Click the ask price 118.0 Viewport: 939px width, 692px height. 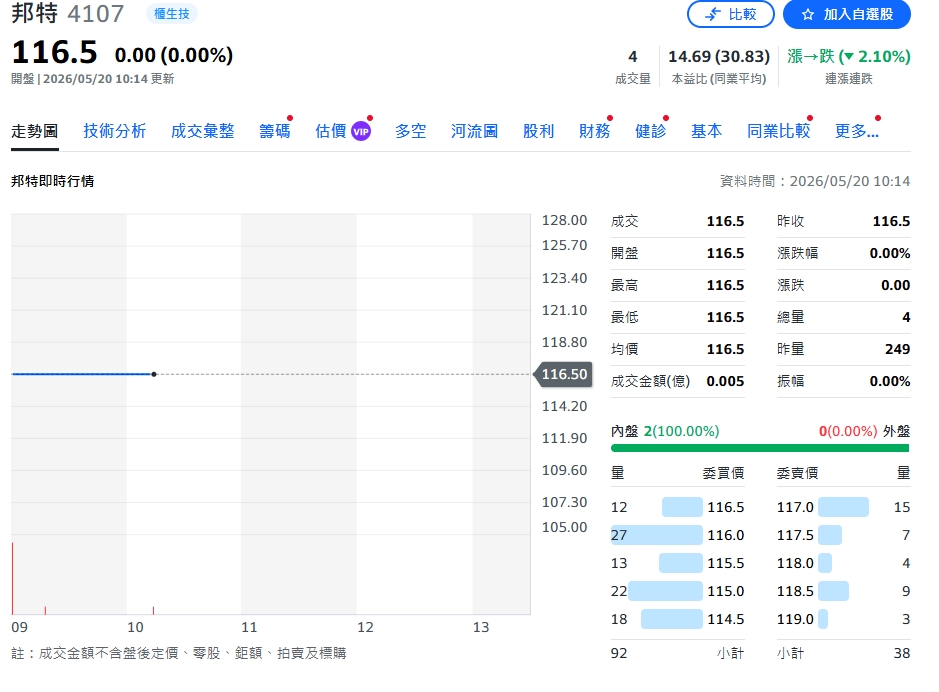click(795, 563)
